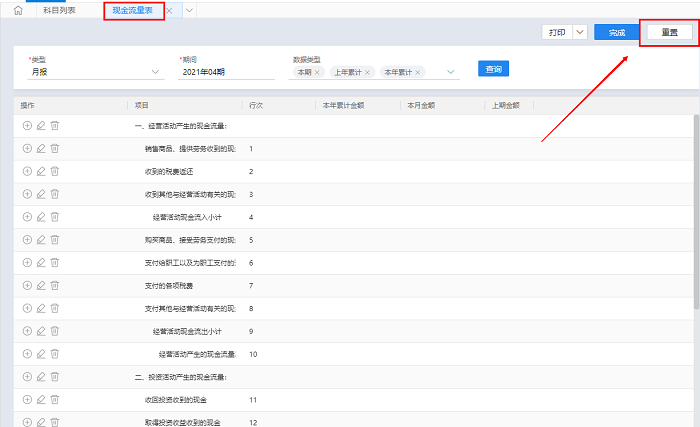Click the home icon in tab bar

pos(18,10)
